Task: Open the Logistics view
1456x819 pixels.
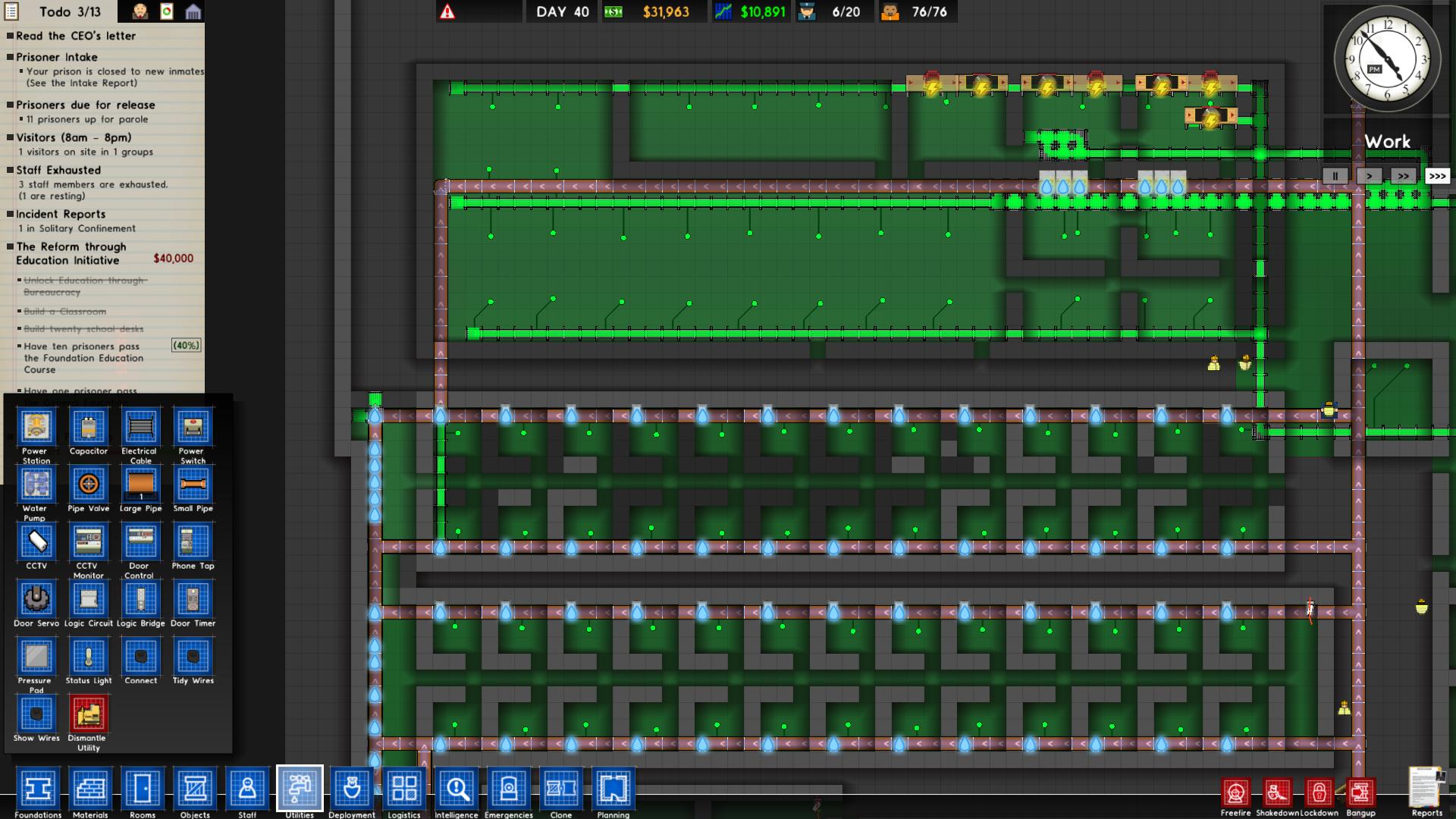Action: (x=404, y=789)
